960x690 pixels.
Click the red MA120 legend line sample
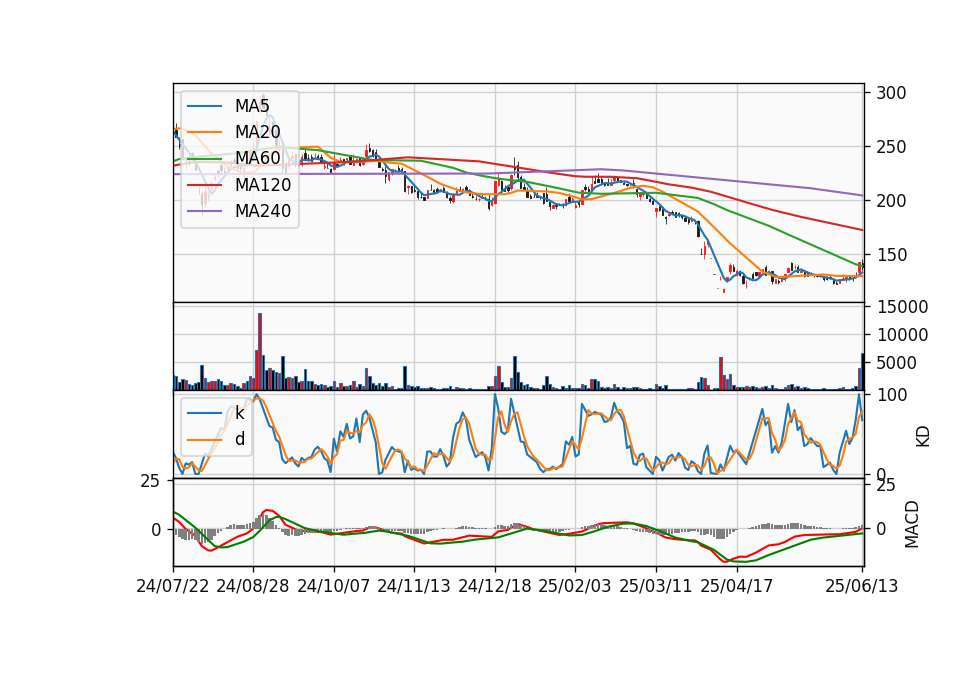(204, 185)
